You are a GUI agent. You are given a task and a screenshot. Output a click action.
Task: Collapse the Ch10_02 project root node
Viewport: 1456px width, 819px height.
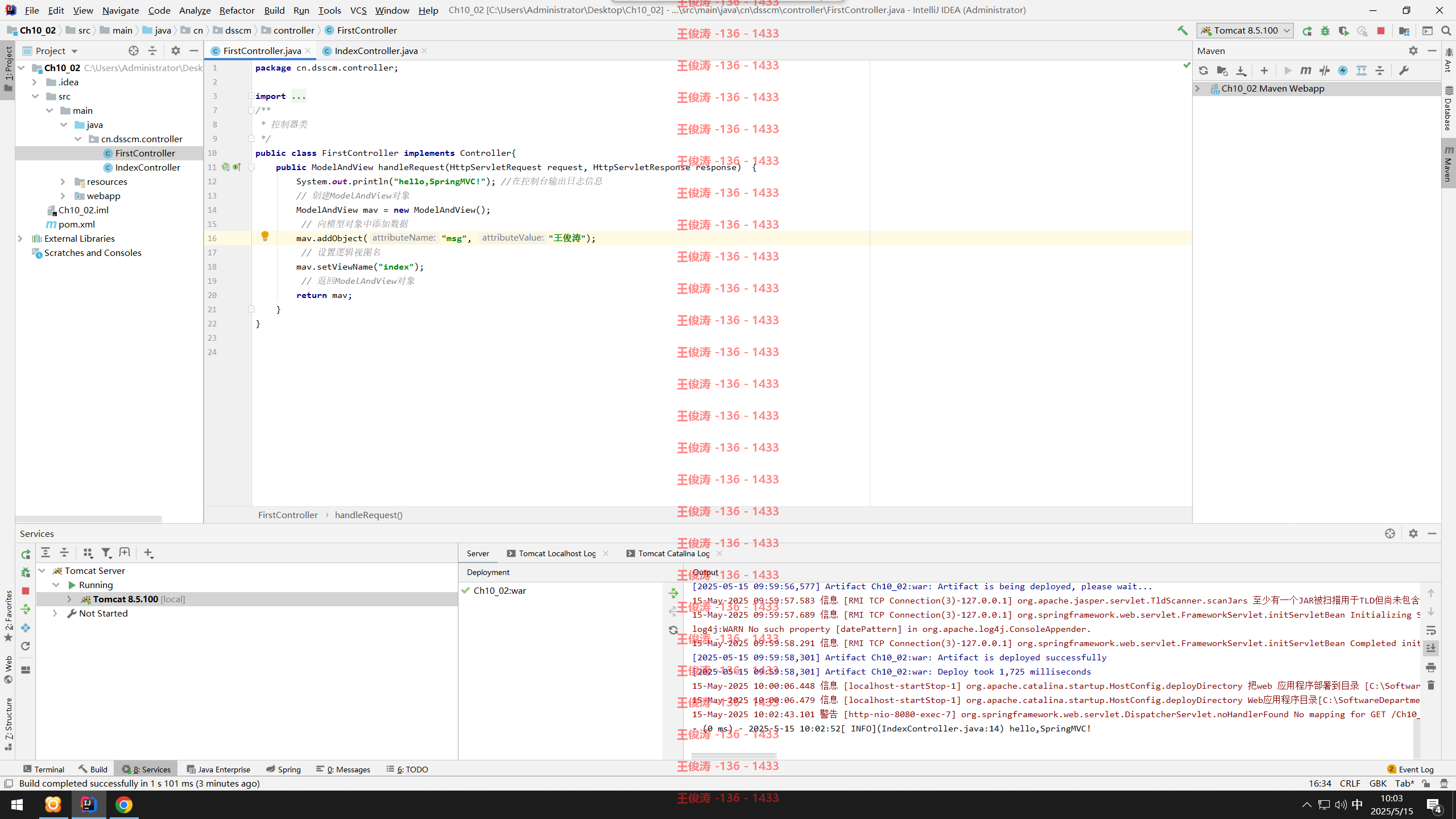point(22,68)
